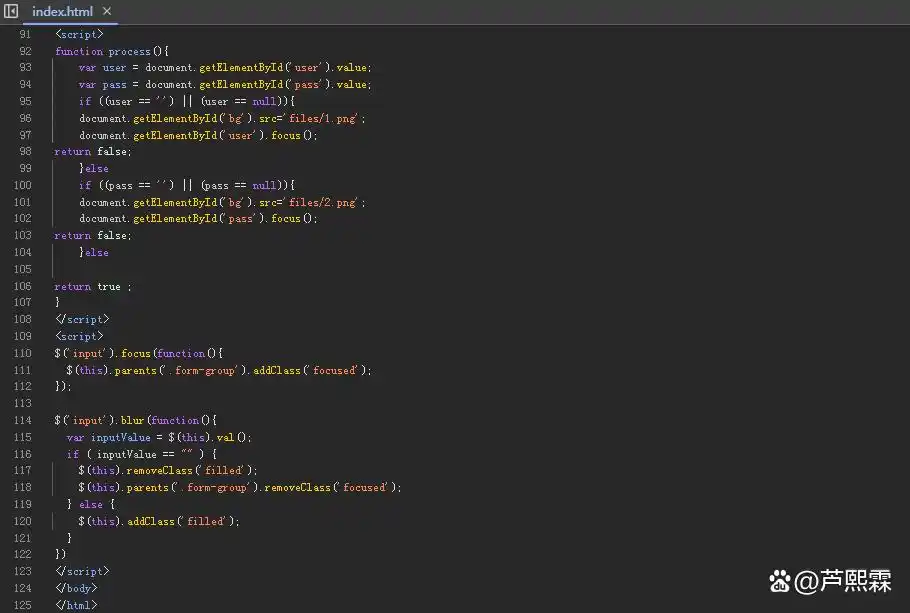Click the $('input').blur(function(){ line
Screen dimensions: 910x613
point(135,420)
